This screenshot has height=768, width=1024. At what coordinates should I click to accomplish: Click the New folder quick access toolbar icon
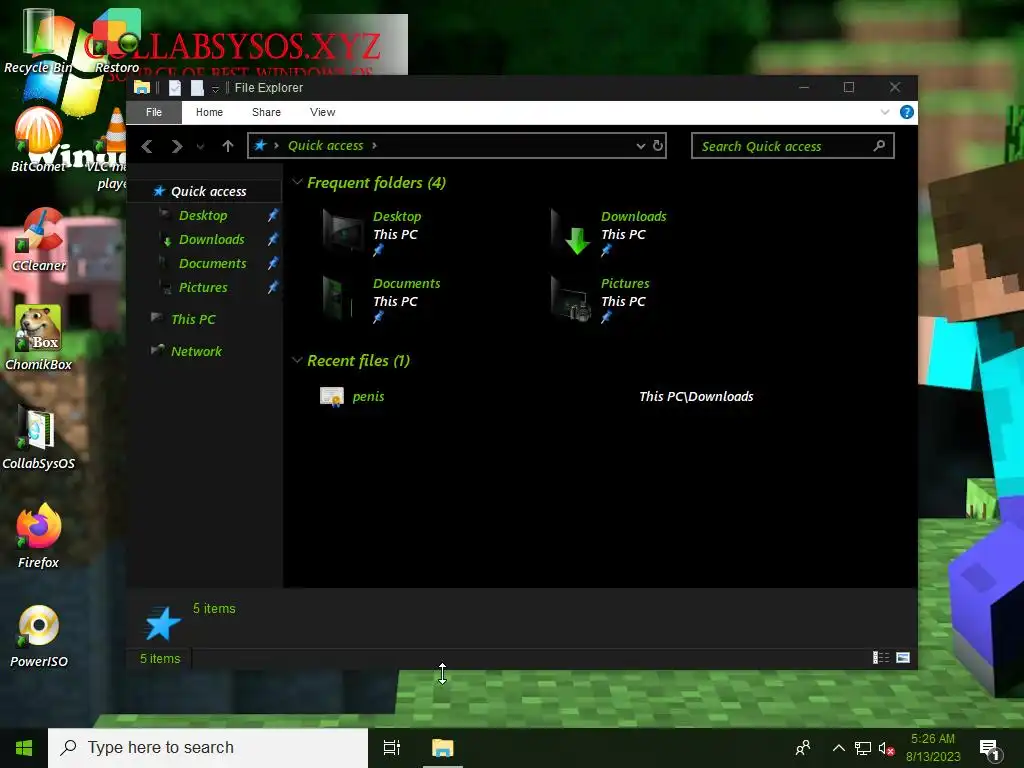(x=197, y=88)
